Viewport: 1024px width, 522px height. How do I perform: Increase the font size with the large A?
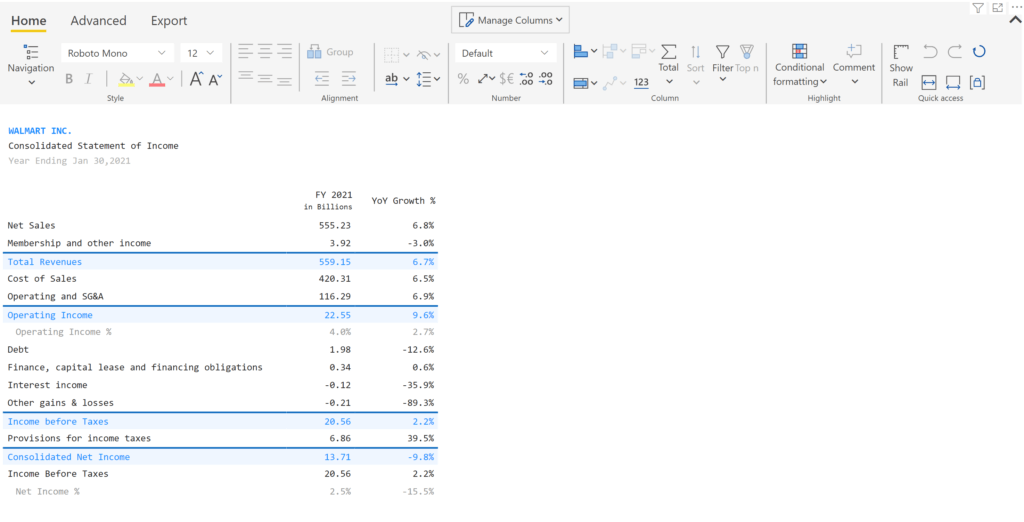tap(196, 79)
